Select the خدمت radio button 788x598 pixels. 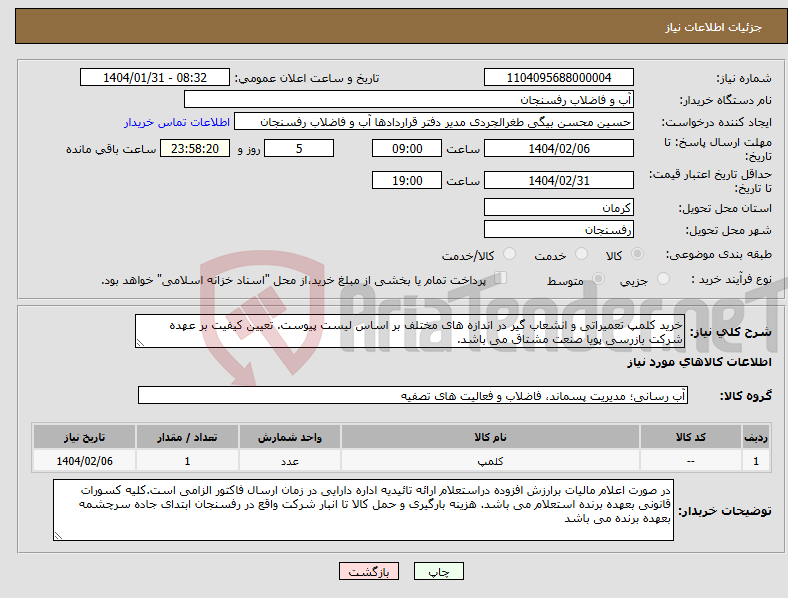point(581,254)
